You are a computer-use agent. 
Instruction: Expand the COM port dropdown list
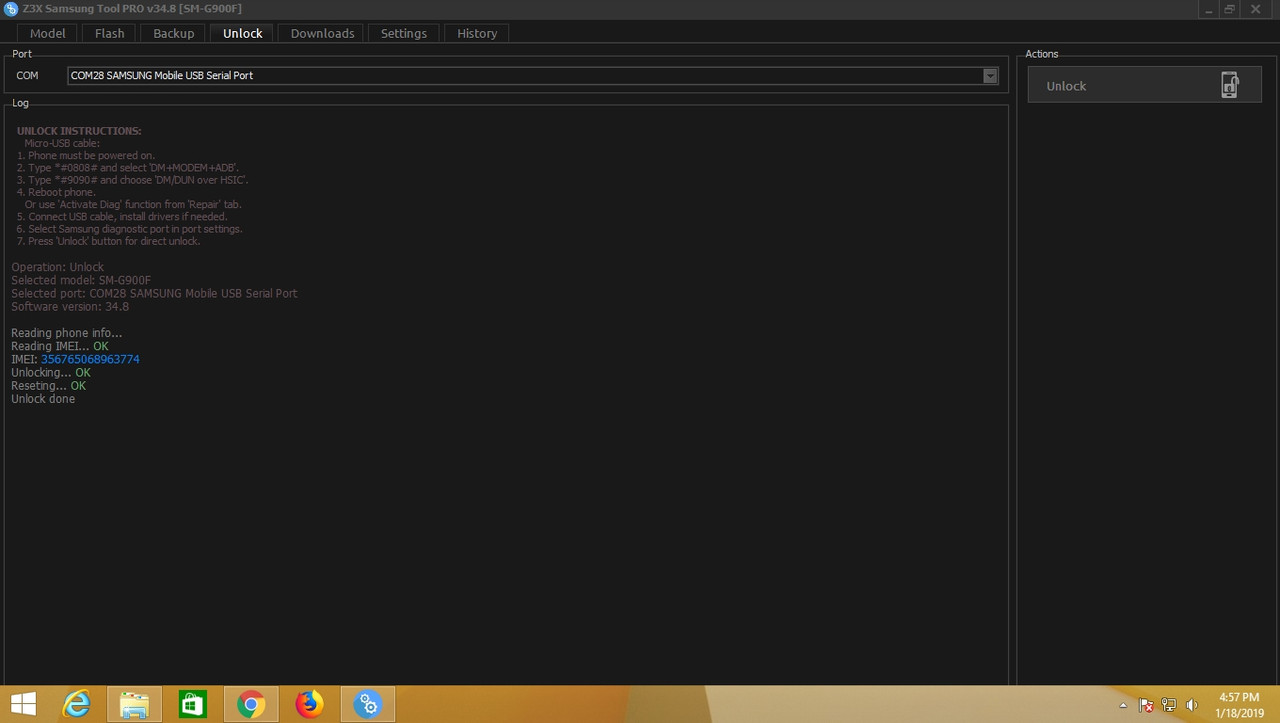(x=990, y=76)
